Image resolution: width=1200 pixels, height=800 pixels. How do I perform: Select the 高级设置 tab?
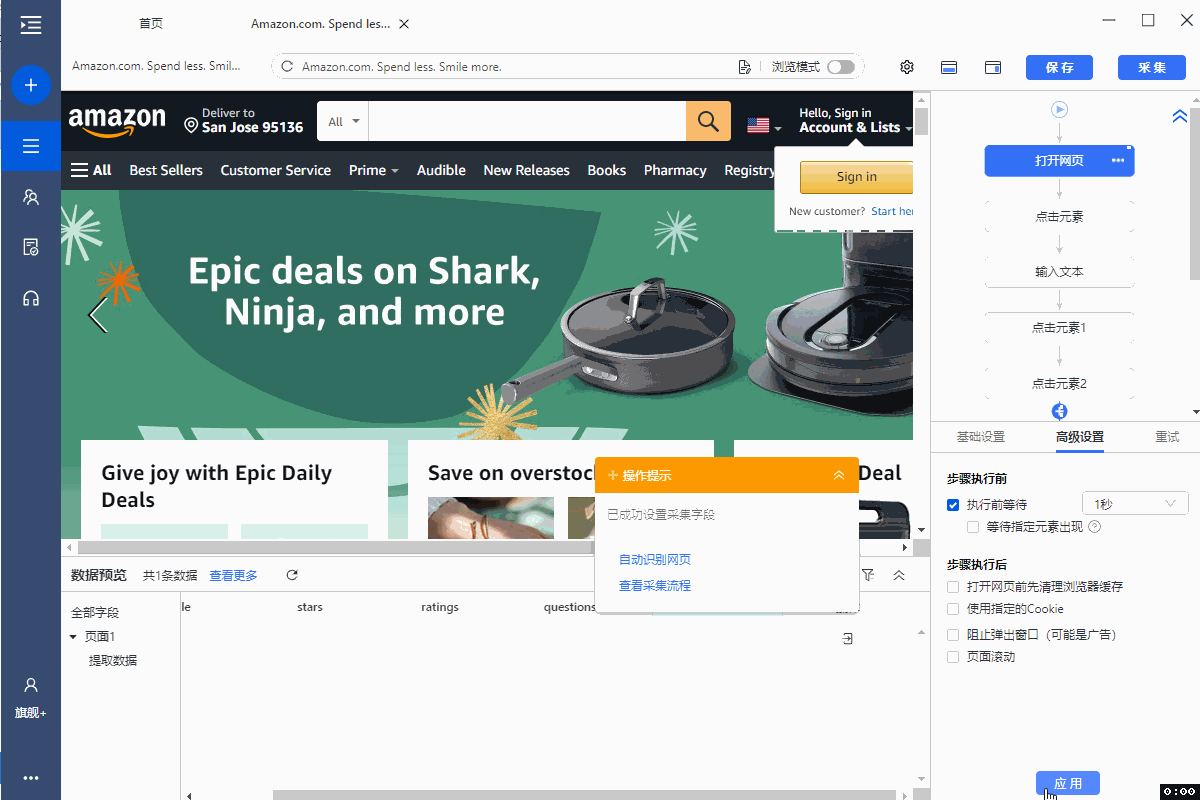tap(1080, 437)
